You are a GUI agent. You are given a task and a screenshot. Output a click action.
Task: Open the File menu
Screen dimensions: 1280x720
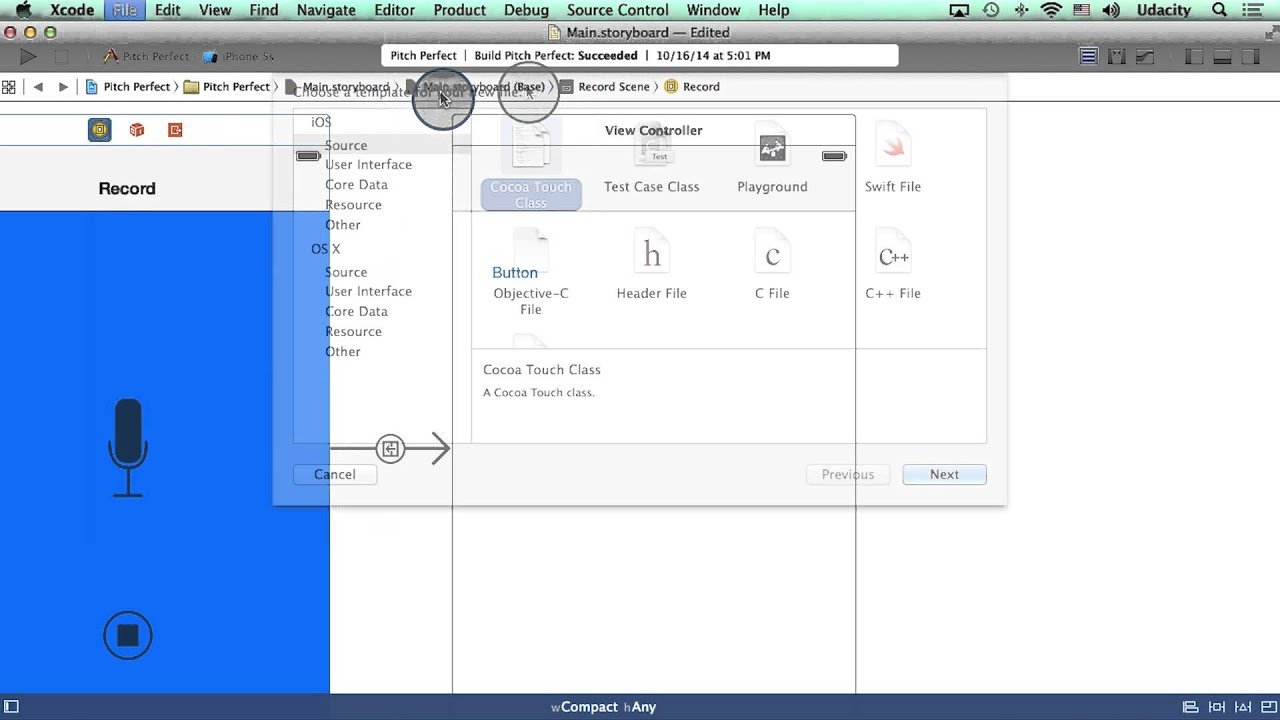(124, 10)
